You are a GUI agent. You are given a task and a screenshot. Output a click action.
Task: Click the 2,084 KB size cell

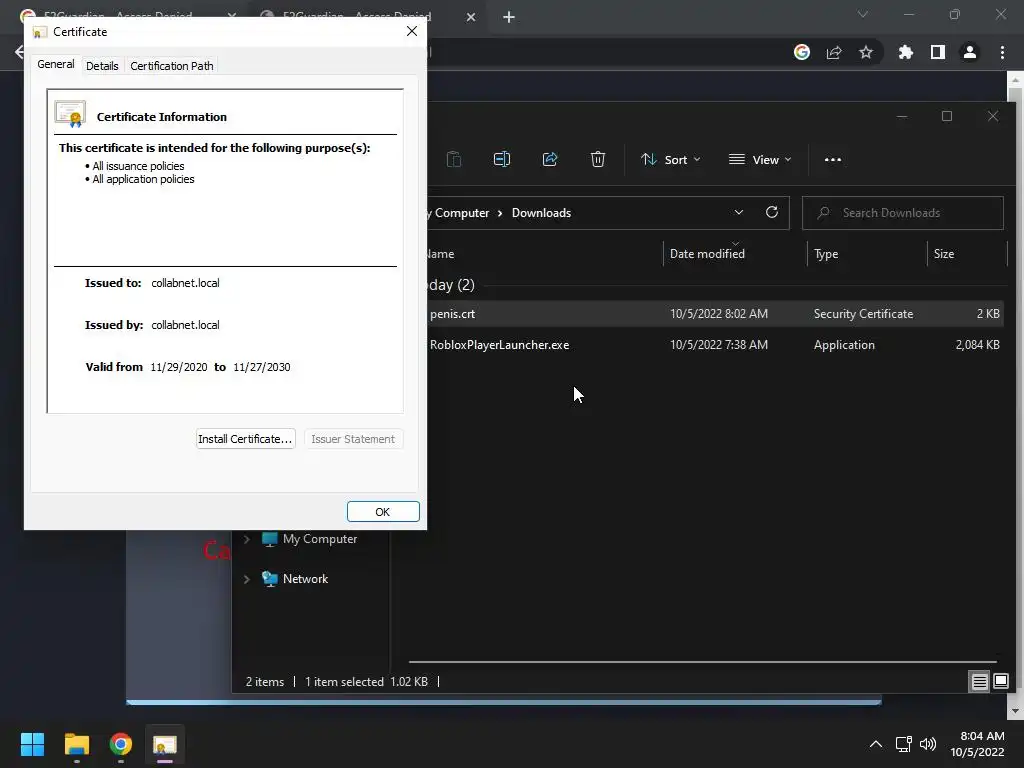point(977,345)
